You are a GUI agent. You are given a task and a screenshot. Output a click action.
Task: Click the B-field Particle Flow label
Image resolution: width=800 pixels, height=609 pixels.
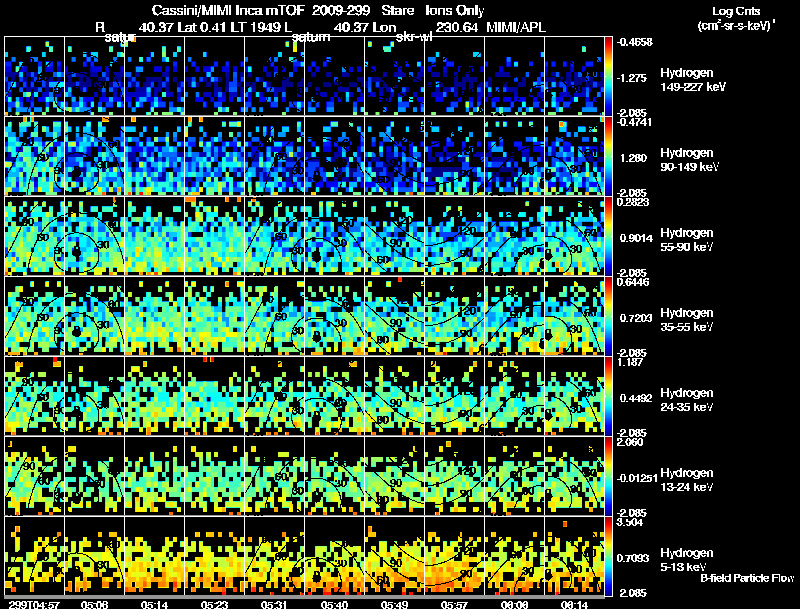747,578
